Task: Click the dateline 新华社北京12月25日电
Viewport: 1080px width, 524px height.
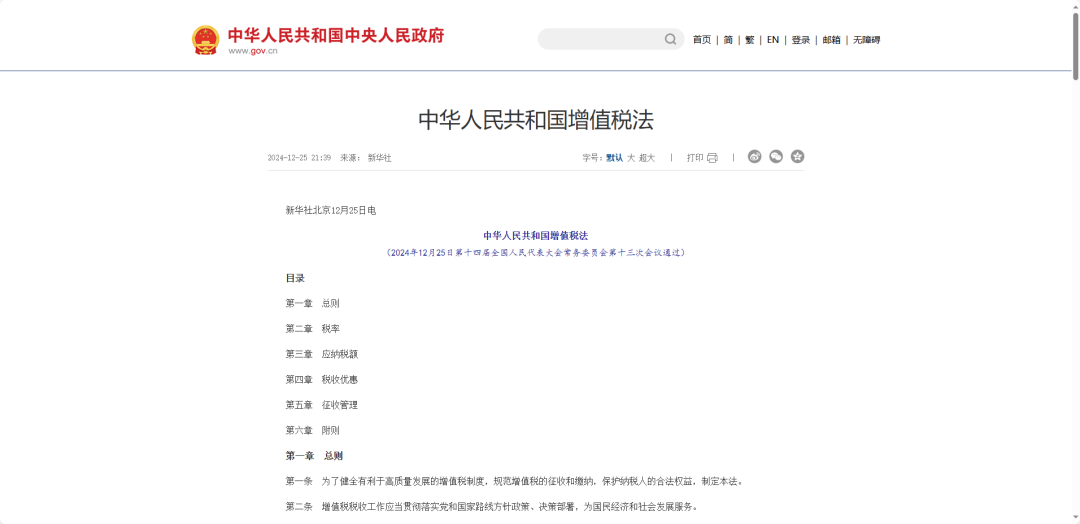Action: click(331, 211)
